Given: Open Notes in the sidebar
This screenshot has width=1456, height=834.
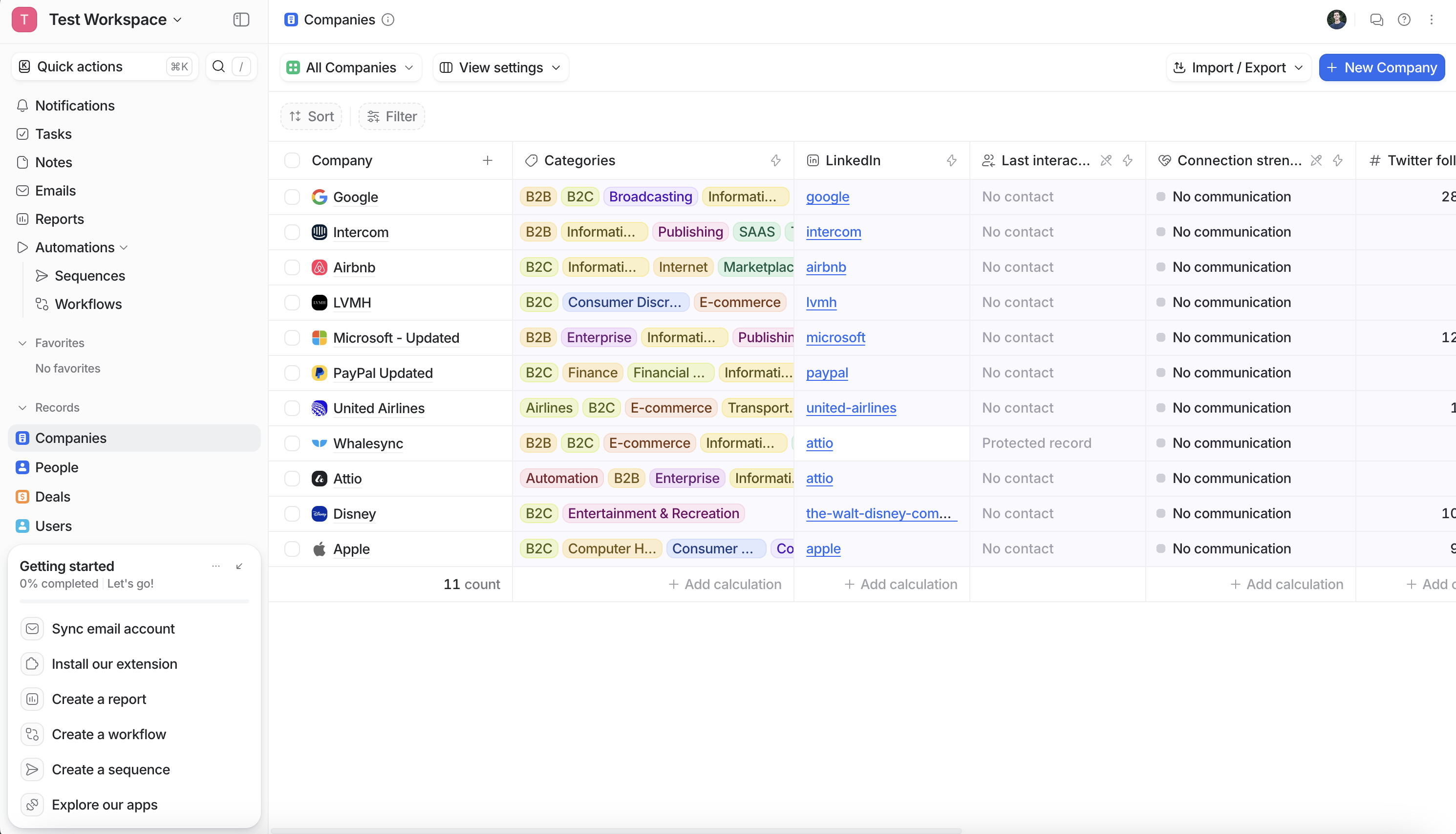Looking at the screenshot, I should 53,162.
